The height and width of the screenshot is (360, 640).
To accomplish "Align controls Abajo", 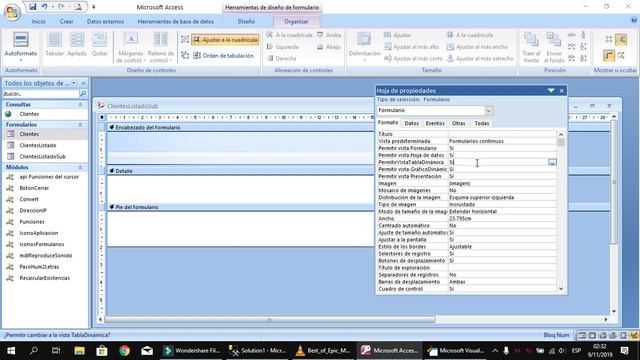I will pos(329,47).
